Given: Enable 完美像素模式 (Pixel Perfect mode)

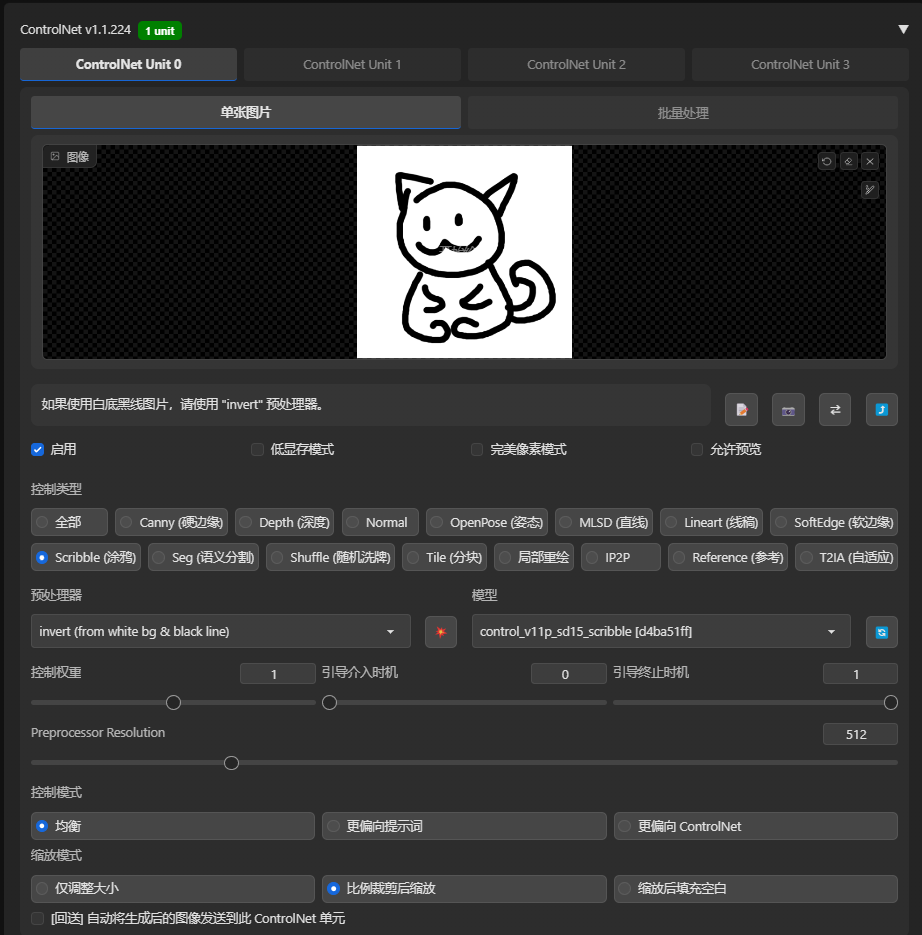Looking at the screenshot, I should click(x=477, y=450).
